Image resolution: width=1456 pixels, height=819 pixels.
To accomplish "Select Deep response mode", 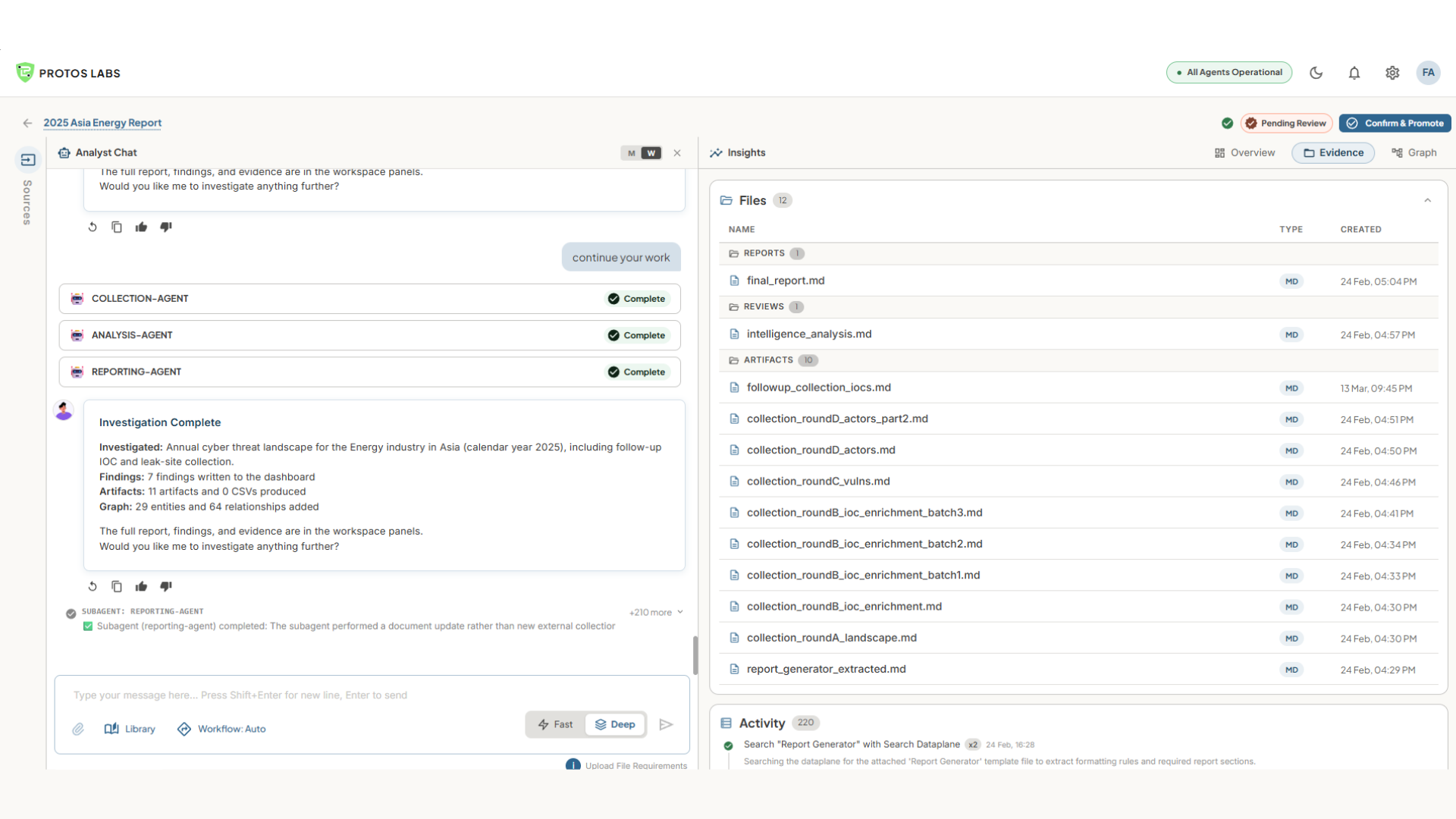I will point(615,724).
